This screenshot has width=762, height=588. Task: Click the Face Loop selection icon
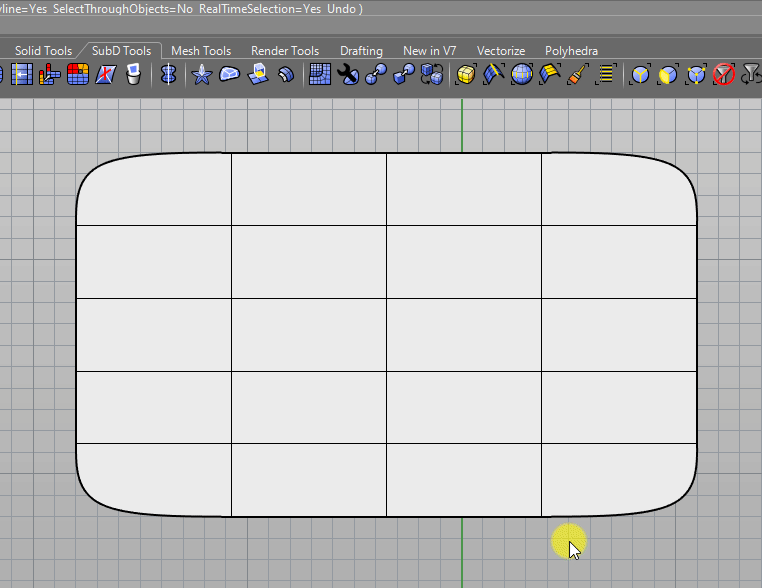pos(550,74)
